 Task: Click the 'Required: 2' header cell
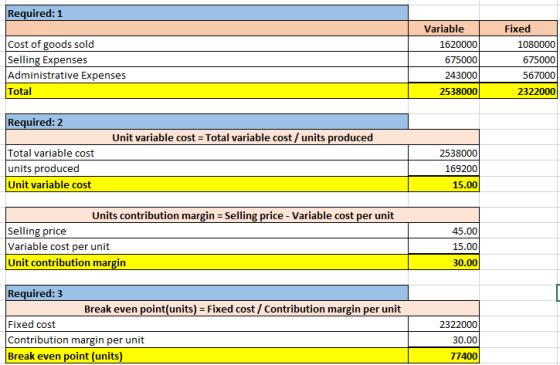click(207, 122)
